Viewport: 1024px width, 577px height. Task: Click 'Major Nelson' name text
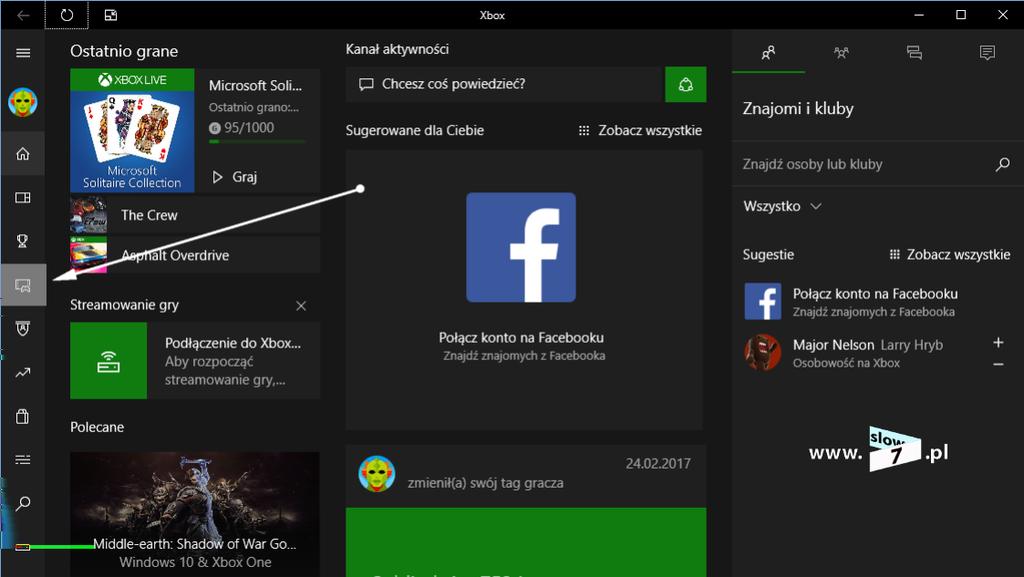[x=833, y=345]
